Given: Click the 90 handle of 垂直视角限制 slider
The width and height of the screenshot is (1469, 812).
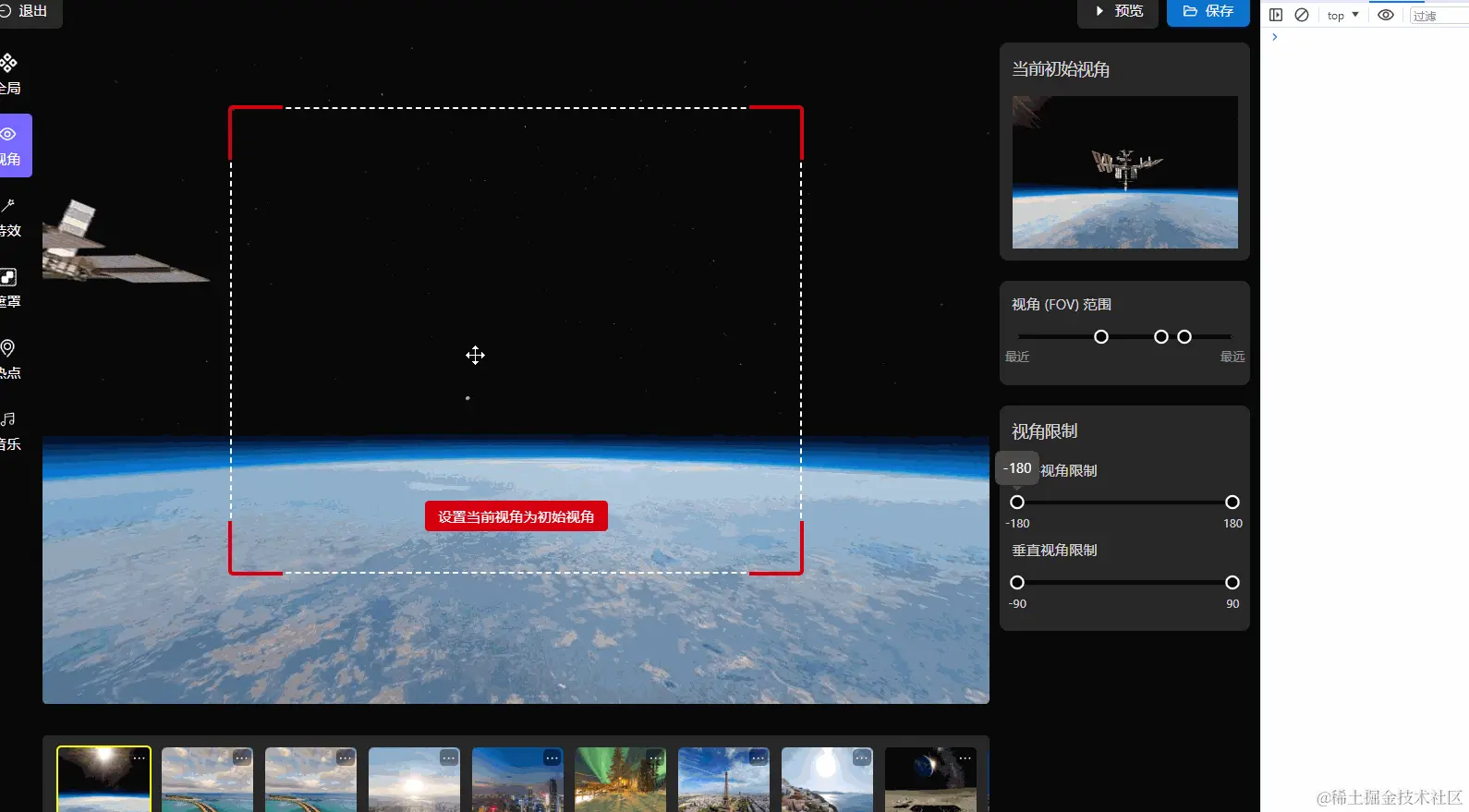Looking at the screenshot, I should pyautogui.click(x=1232, y=583).
